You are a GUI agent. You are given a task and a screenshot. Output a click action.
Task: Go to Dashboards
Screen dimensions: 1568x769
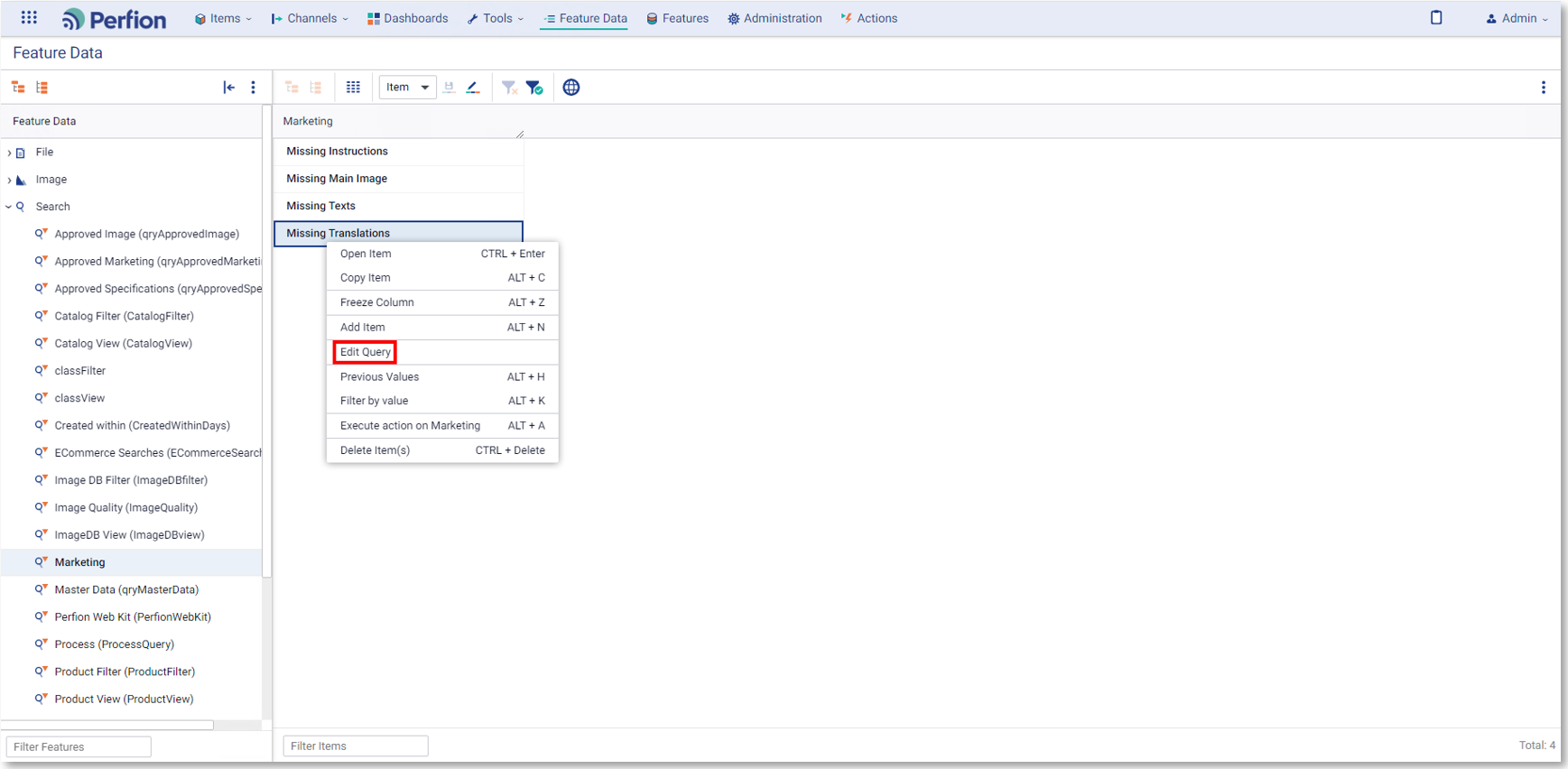[407, 18]
